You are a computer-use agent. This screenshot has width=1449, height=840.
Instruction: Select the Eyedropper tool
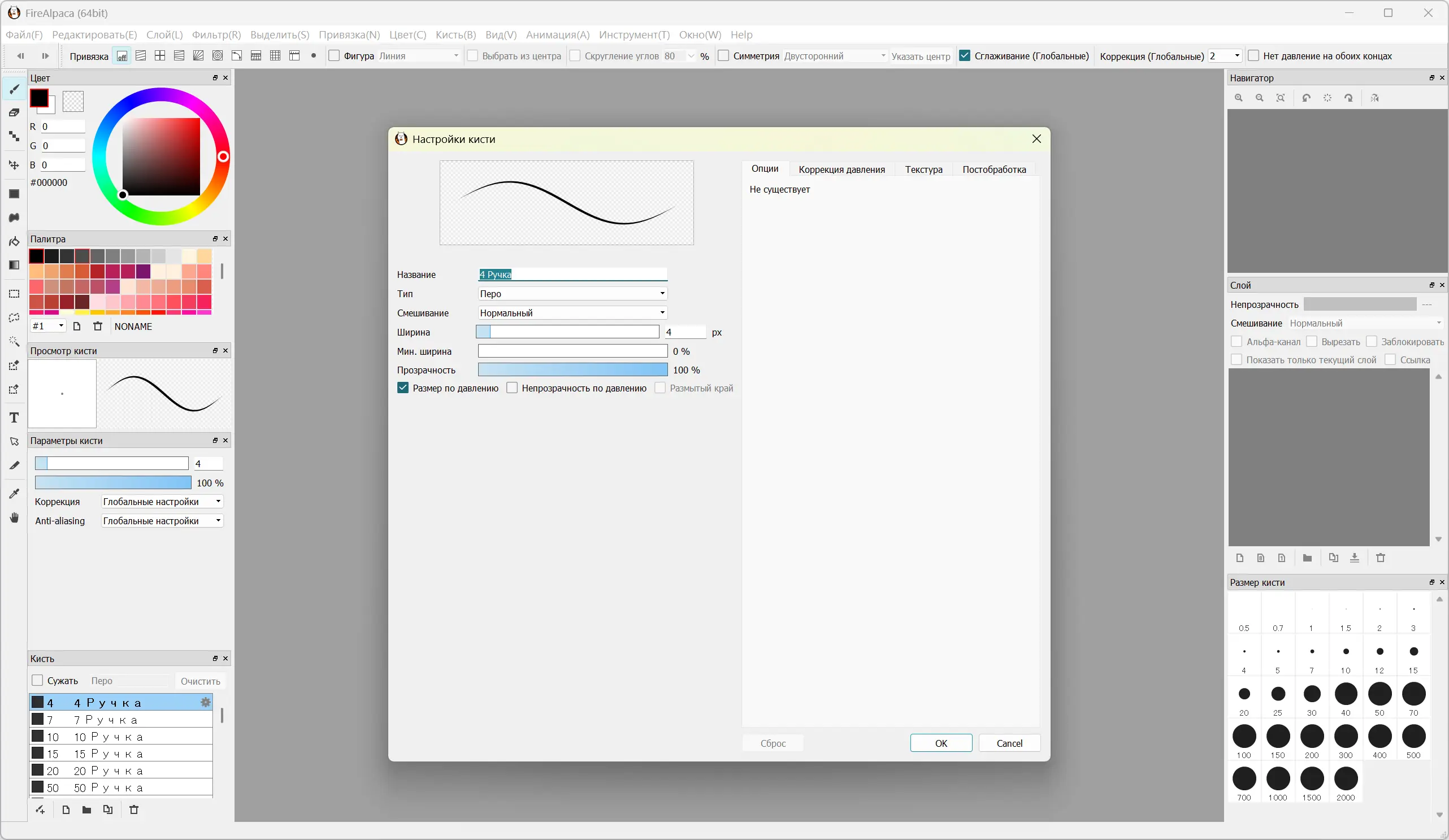pyautogui.click(x=14, y=493)
